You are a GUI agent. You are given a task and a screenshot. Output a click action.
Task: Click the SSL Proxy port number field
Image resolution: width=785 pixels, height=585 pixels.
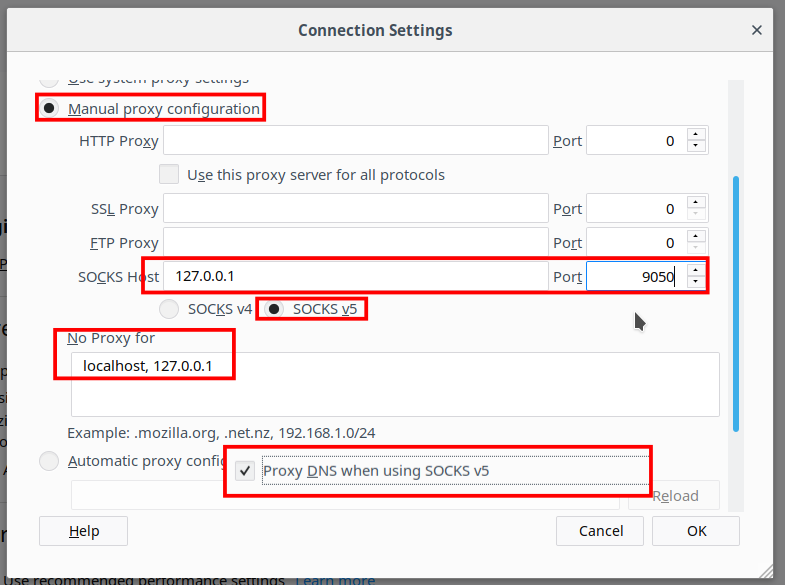pyautogui.click(x=636, y=209)
